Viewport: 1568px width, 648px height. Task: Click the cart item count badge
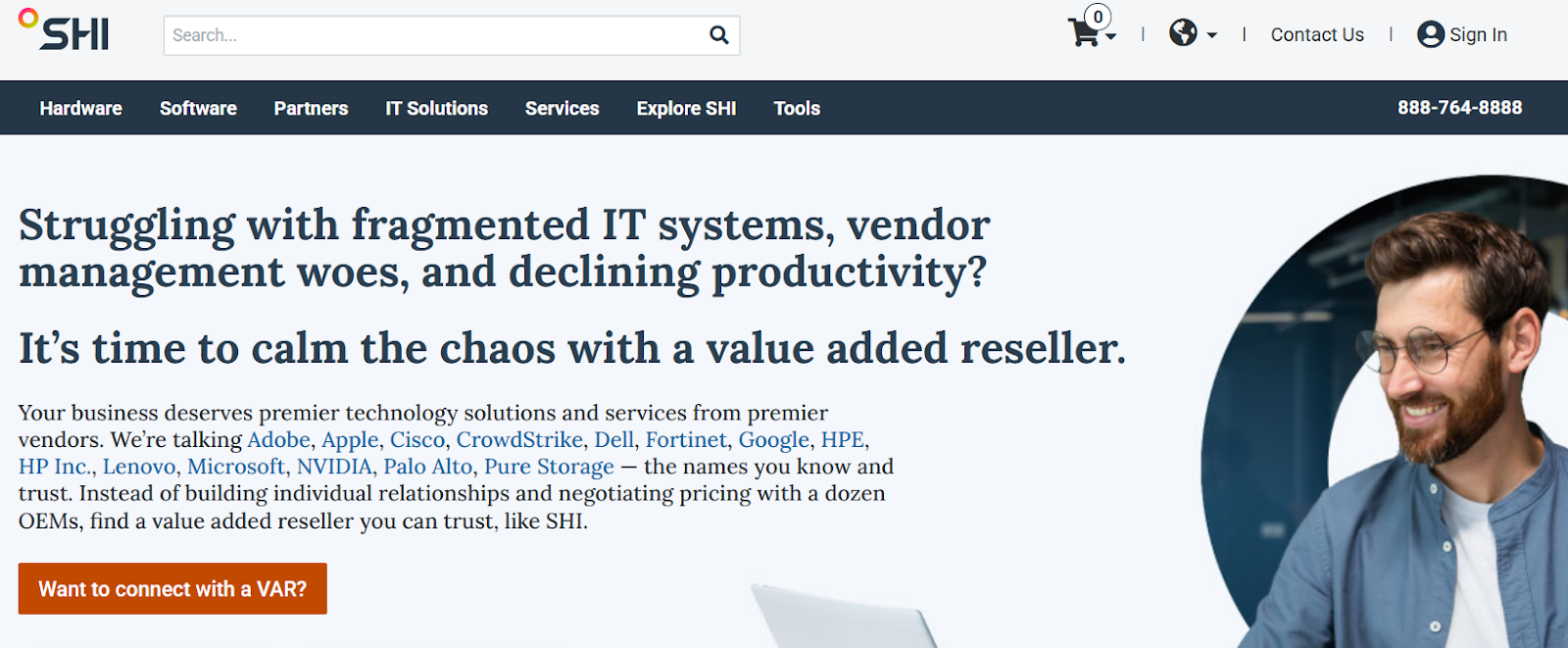pos(1098,17)
